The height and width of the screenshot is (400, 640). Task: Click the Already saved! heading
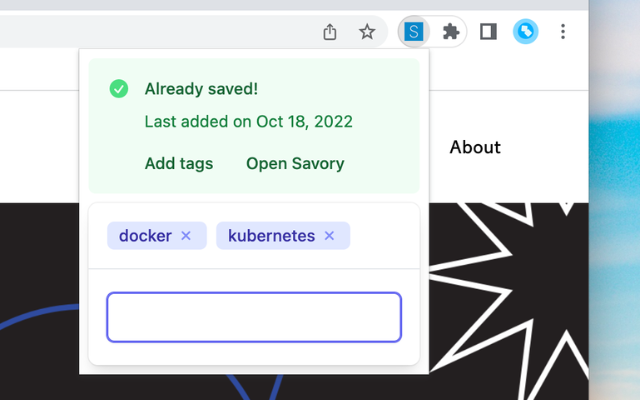pyautogui.click(x=201, y=89)
